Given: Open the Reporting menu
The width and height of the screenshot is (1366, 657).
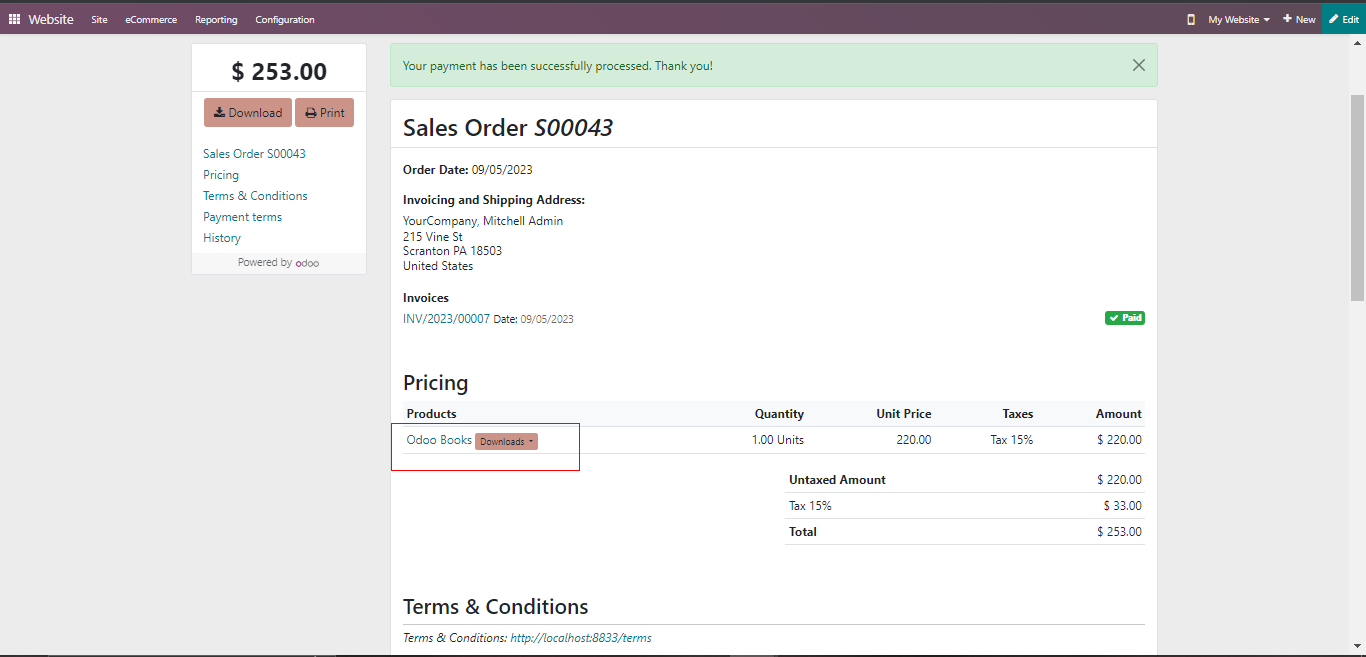Looking at the screenshot, I should (216, 19).
